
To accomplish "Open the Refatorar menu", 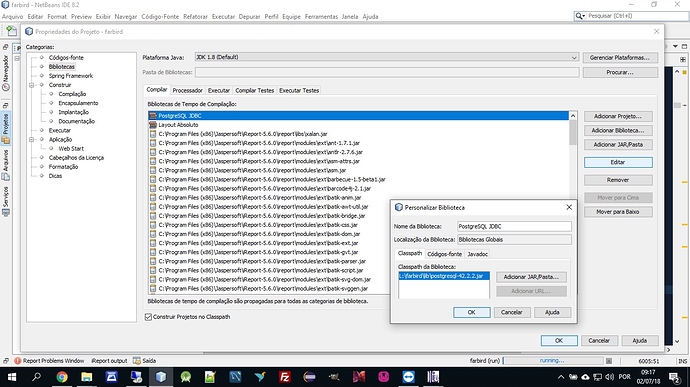I will (195, 17).
